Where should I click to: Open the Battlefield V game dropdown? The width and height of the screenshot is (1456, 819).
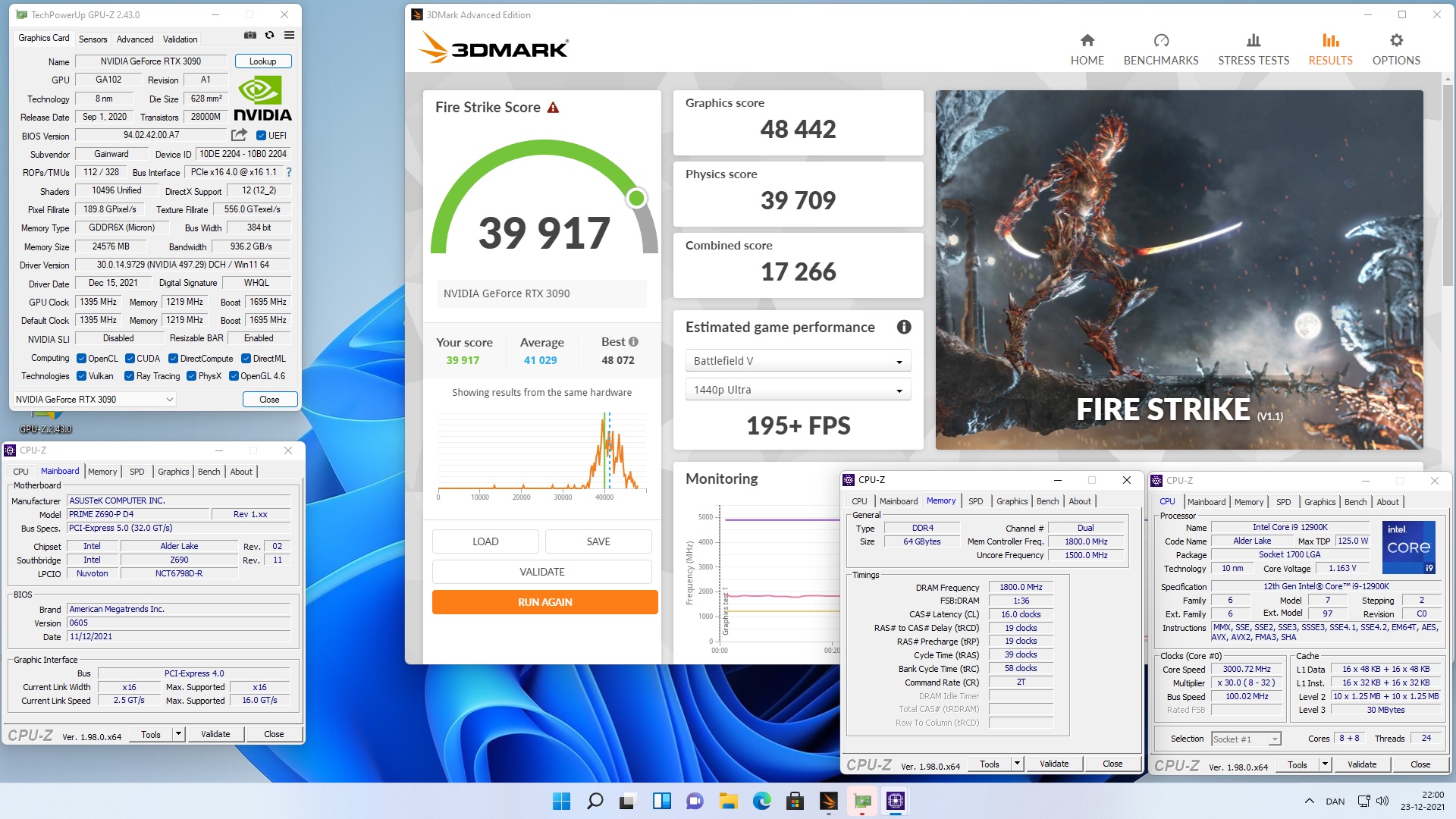point(798,361)
